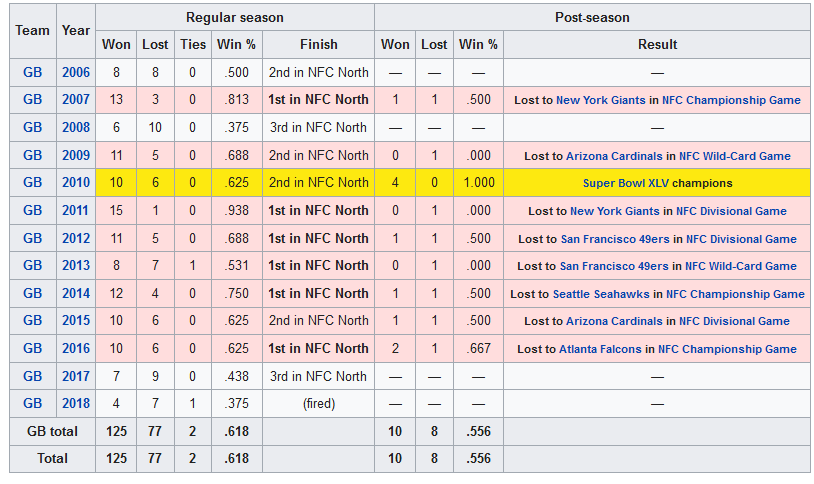This screenshot has height=484, width=814.
Task: Open NFC Championship Game link in 2007 row
Action: click(x=731, y=100)
